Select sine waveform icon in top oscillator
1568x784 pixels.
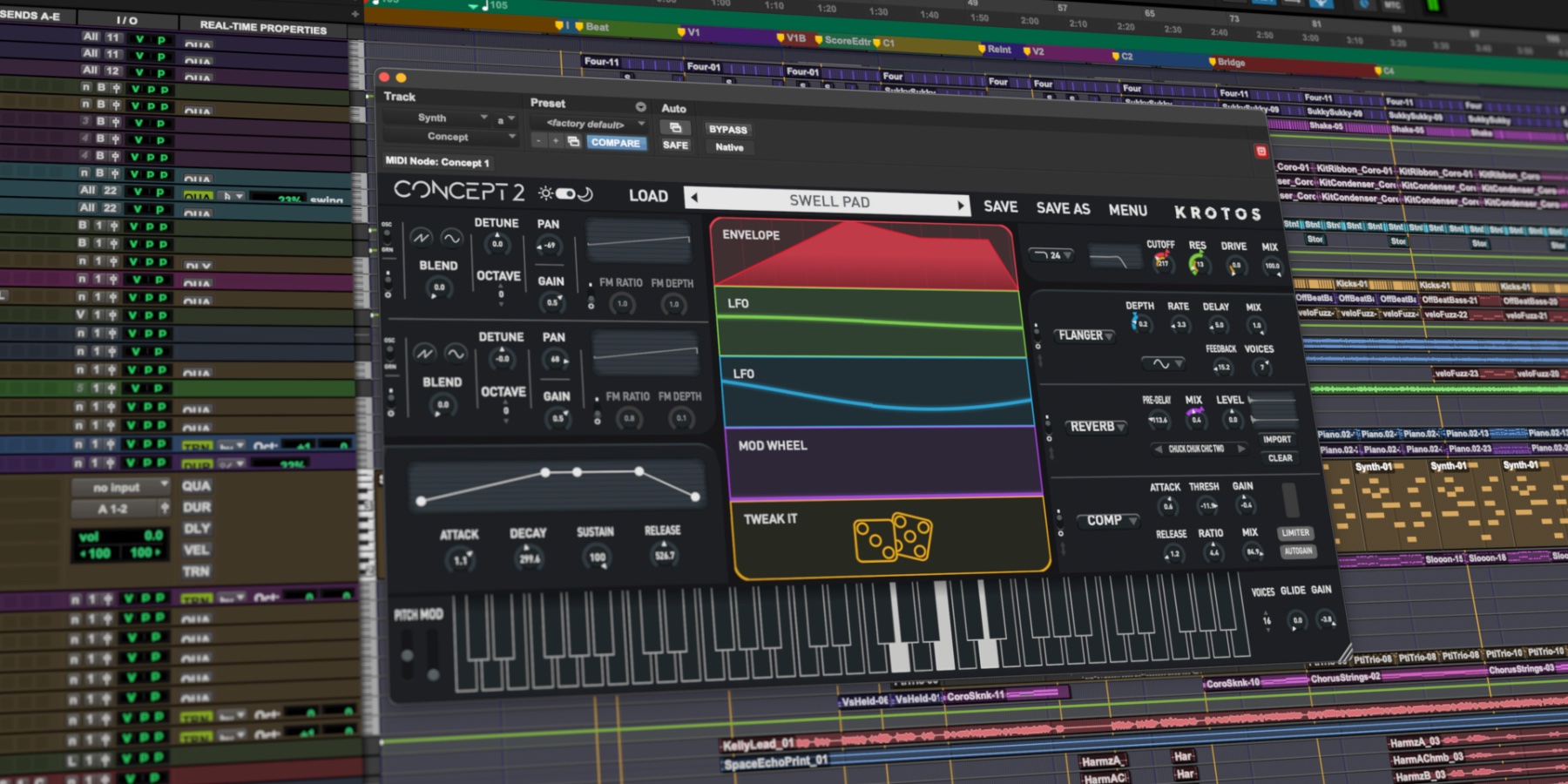(x=451, y=237)
